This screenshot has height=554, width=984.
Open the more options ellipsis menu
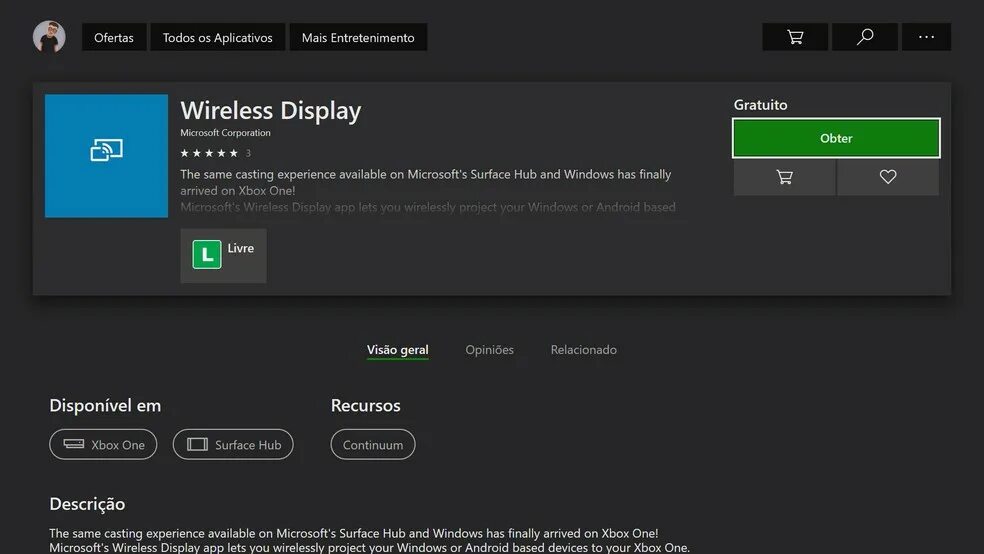click(x=926, y=37)
